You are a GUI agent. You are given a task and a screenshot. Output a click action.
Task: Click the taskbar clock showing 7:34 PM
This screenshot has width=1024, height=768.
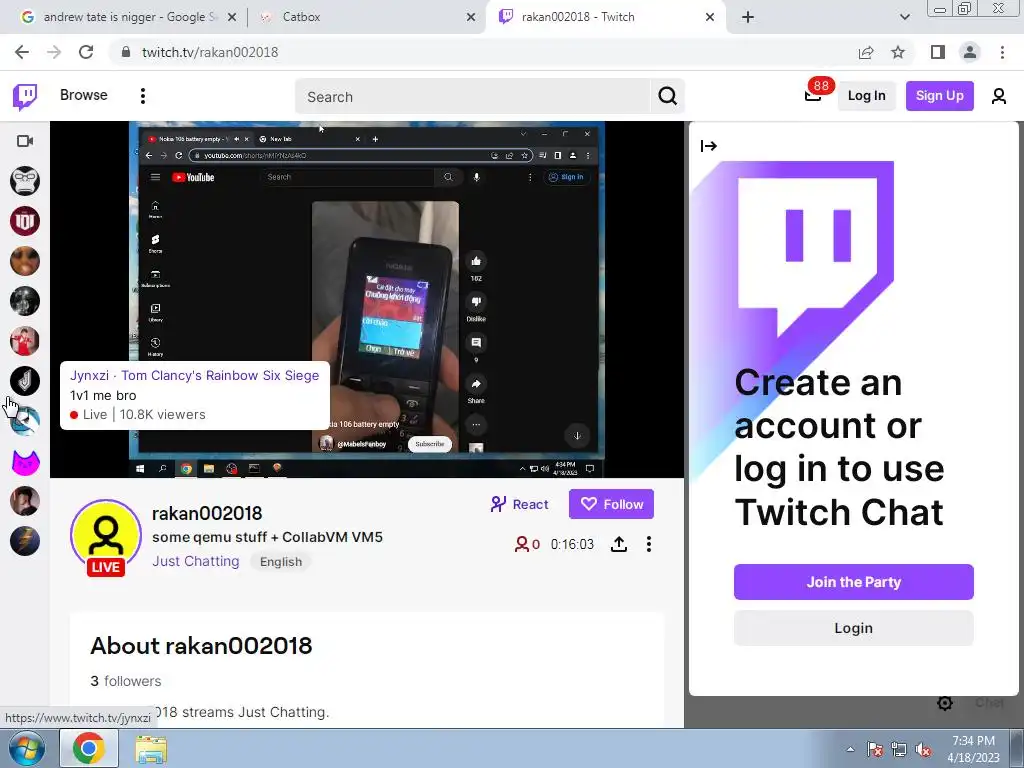click(973, 748)
